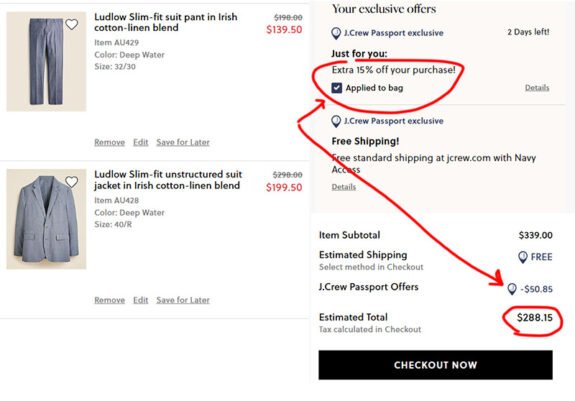Edit the Ludlow suit pant item
This screenshot has width=575, height=401.
click(x=140, y=142)
